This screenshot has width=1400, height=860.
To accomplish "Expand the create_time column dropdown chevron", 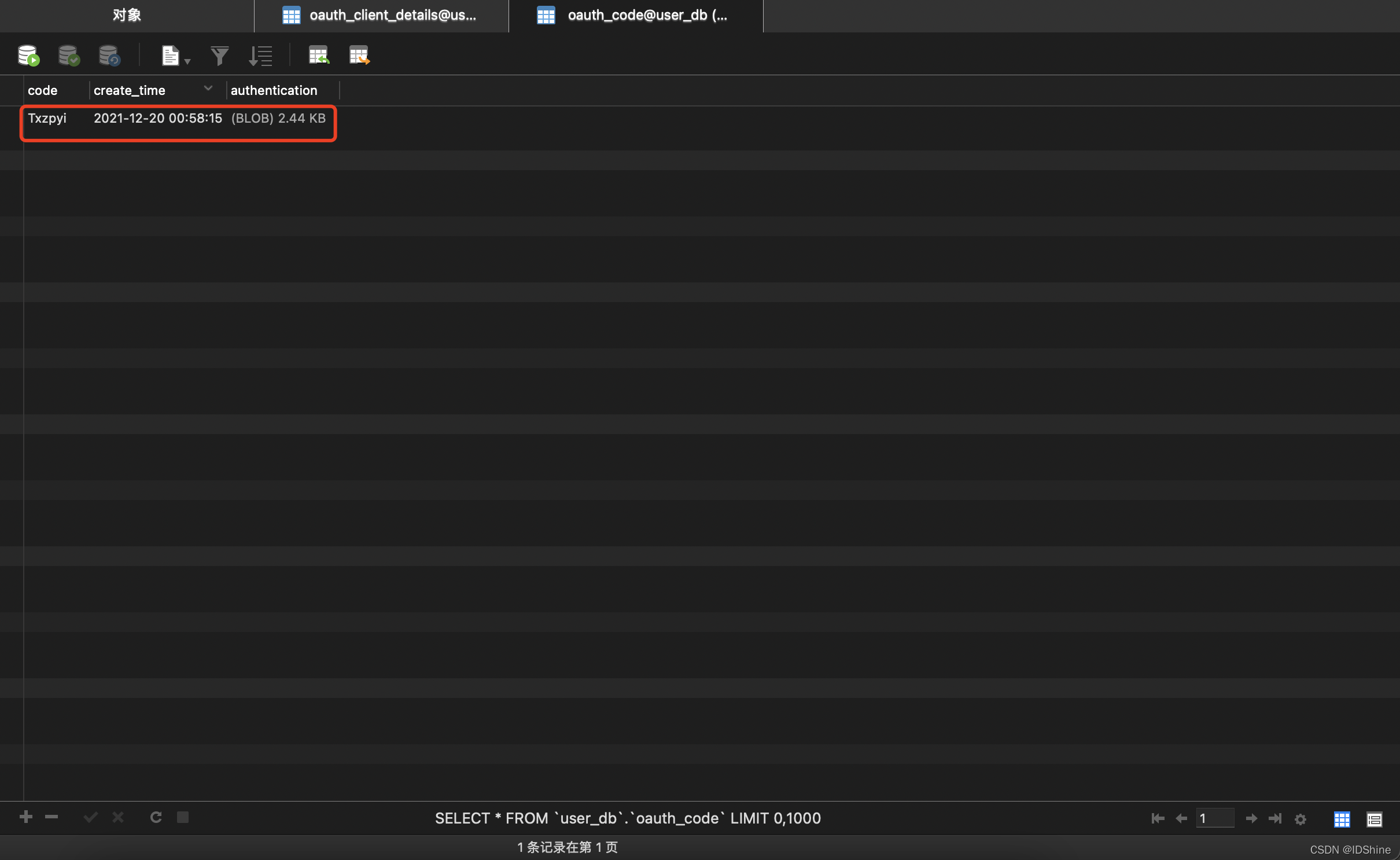I will (x=208, y=89).
